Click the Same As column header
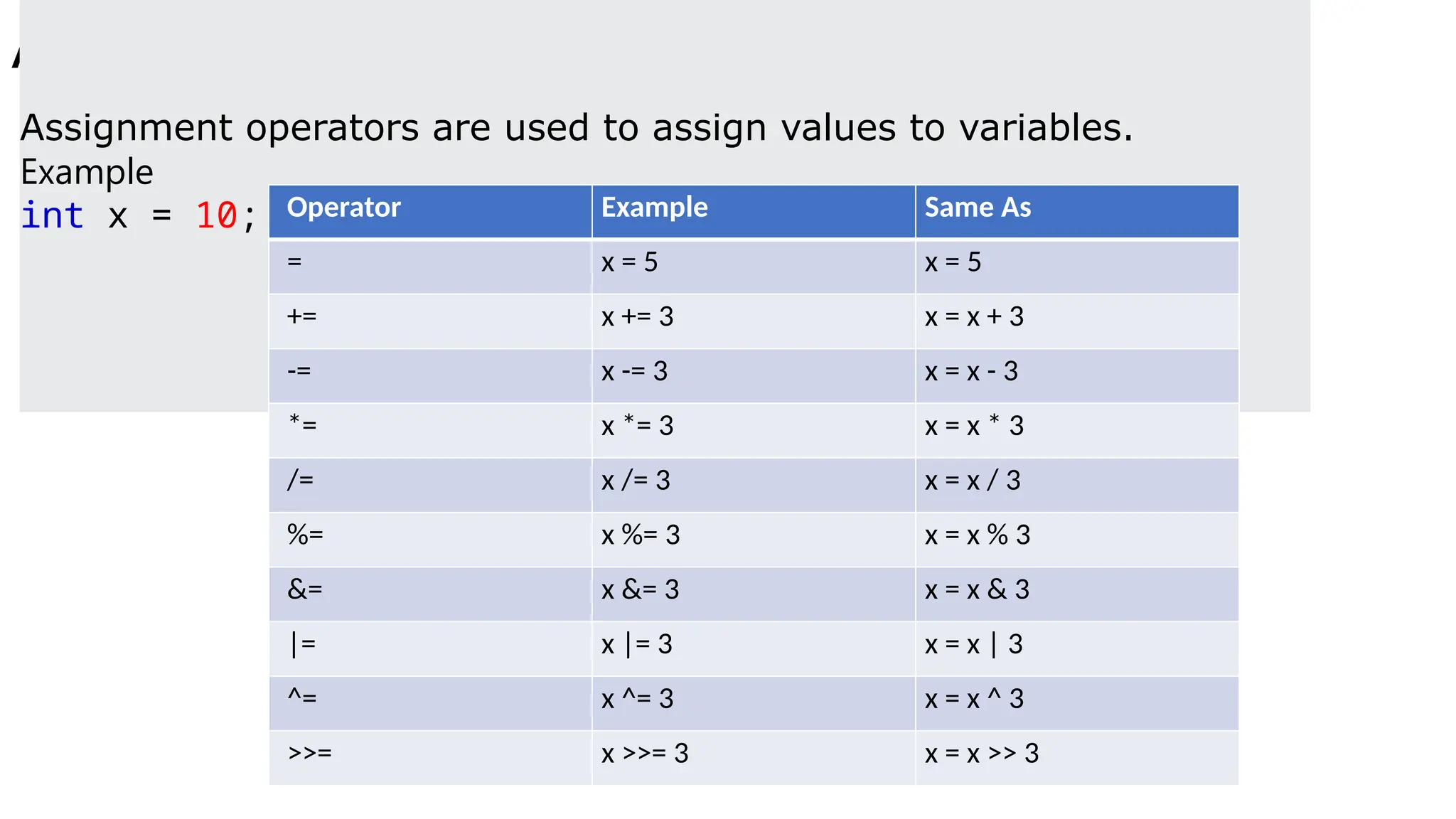This screenshot has height=819, width=1456. (978, 208)
